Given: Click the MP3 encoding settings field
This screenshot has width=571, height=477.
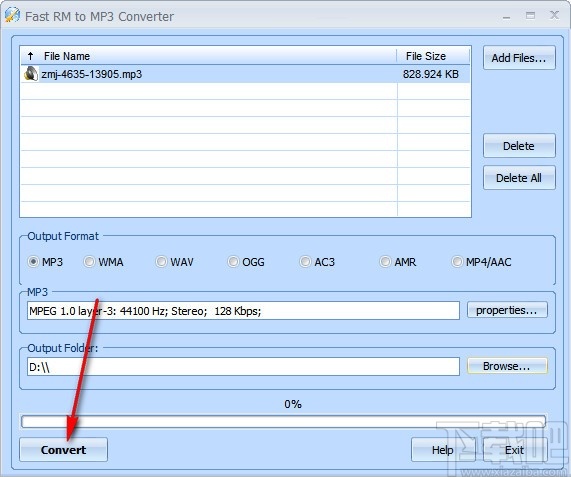Looking at the screenshot, I should 243,311.
